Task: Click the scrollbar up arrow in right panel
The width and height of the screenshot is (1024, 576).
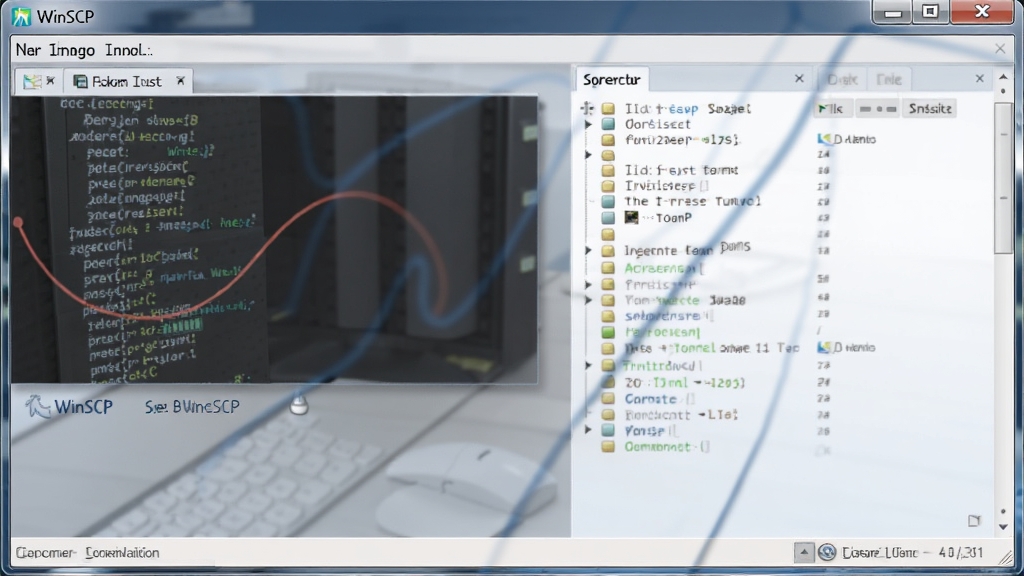Action: [1003, 77]
